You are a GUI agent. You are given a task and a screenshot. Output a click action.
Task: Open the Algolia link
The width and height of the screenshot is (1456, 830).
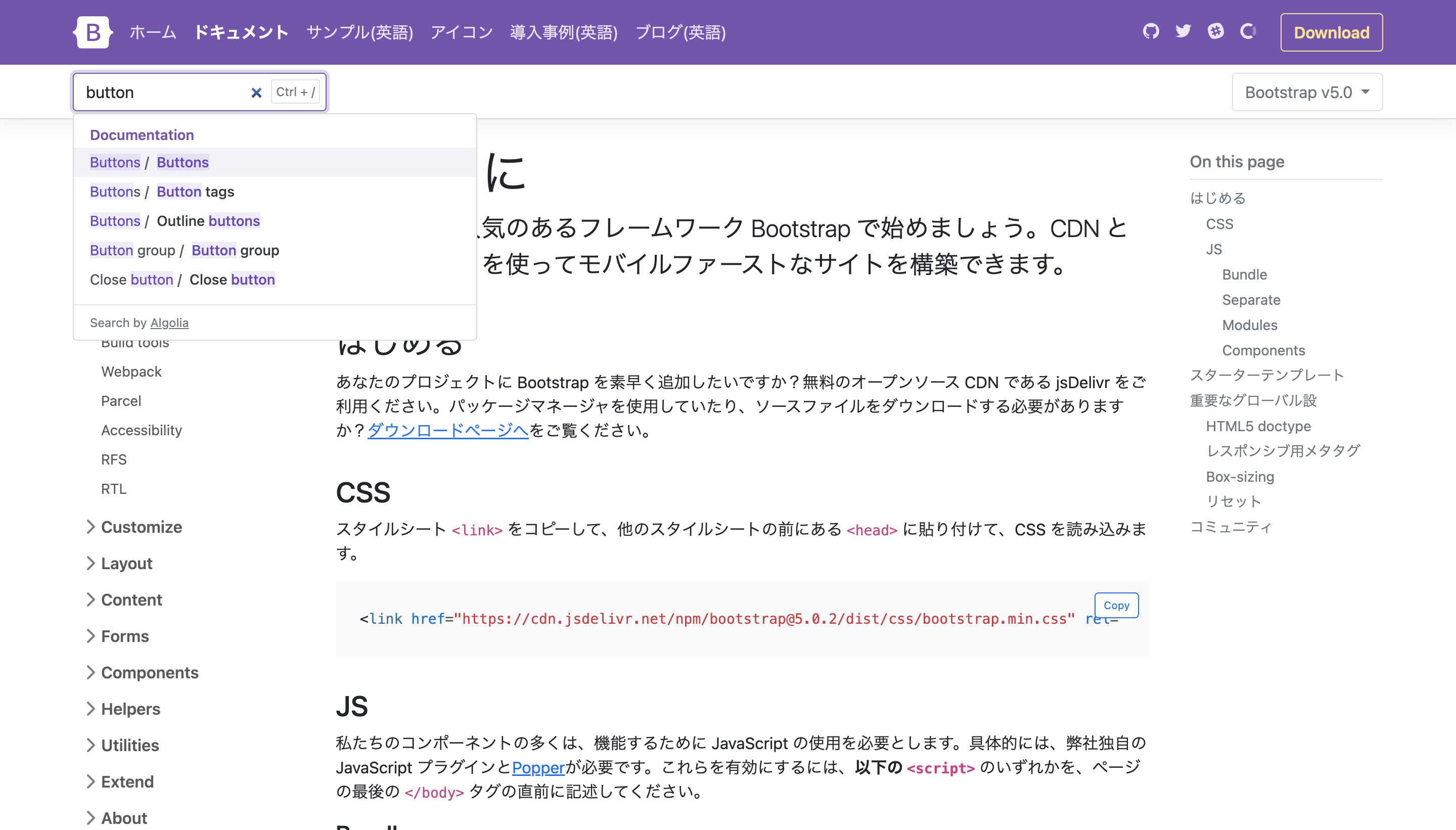pyautogui.click(x=169, y=323)
